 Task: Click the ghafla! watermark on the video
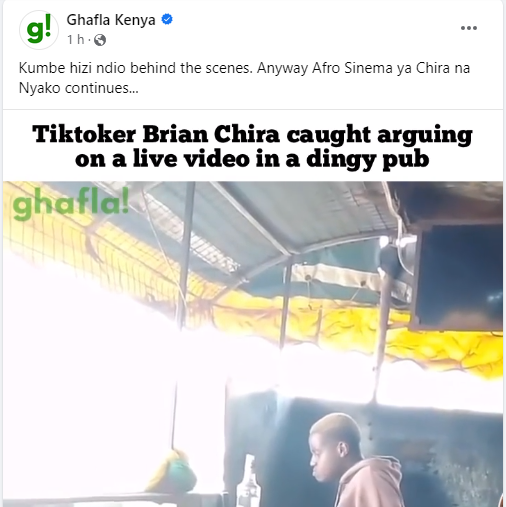71,206
